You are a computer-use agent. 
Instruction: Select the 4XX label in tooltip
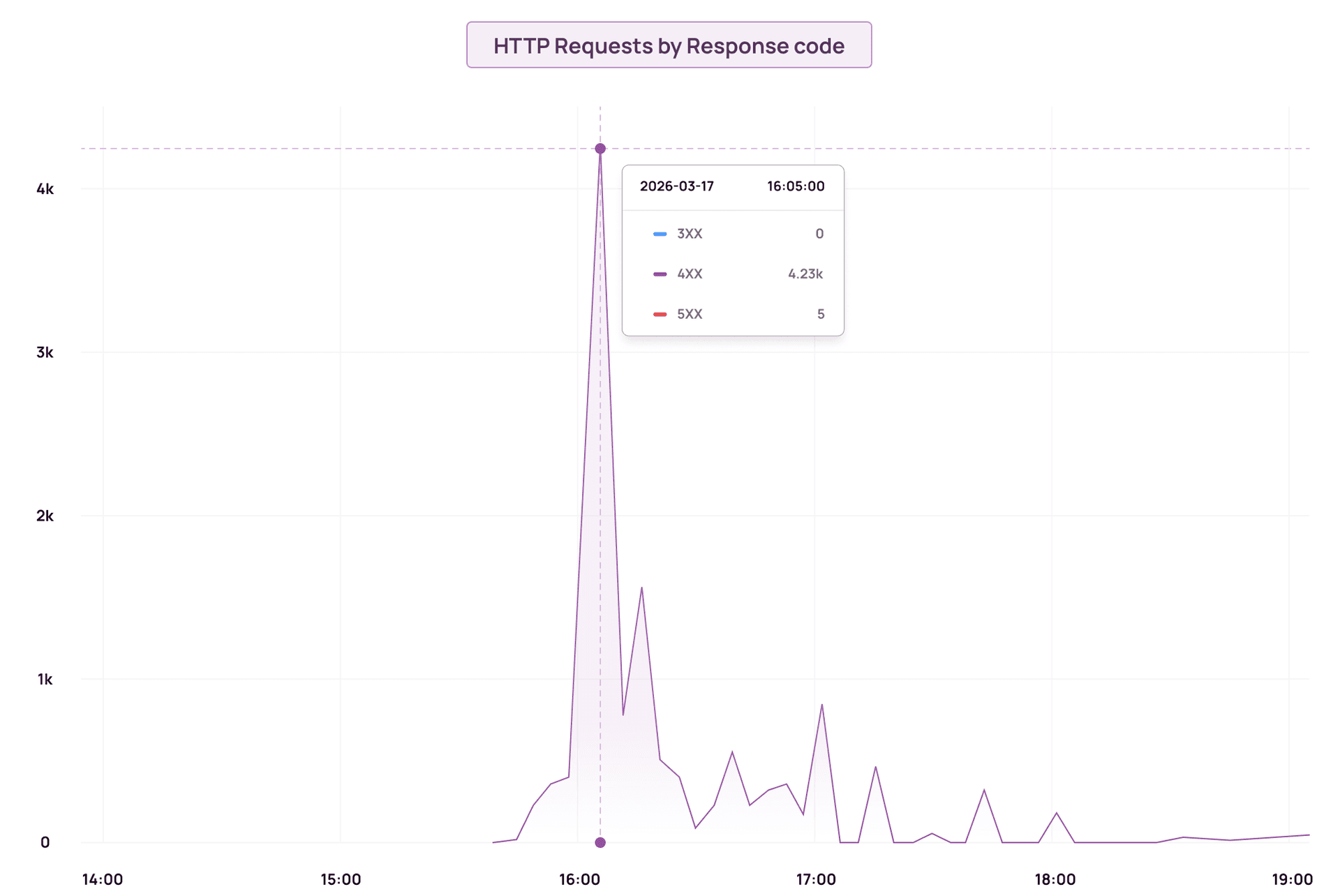tap(690, 274)
